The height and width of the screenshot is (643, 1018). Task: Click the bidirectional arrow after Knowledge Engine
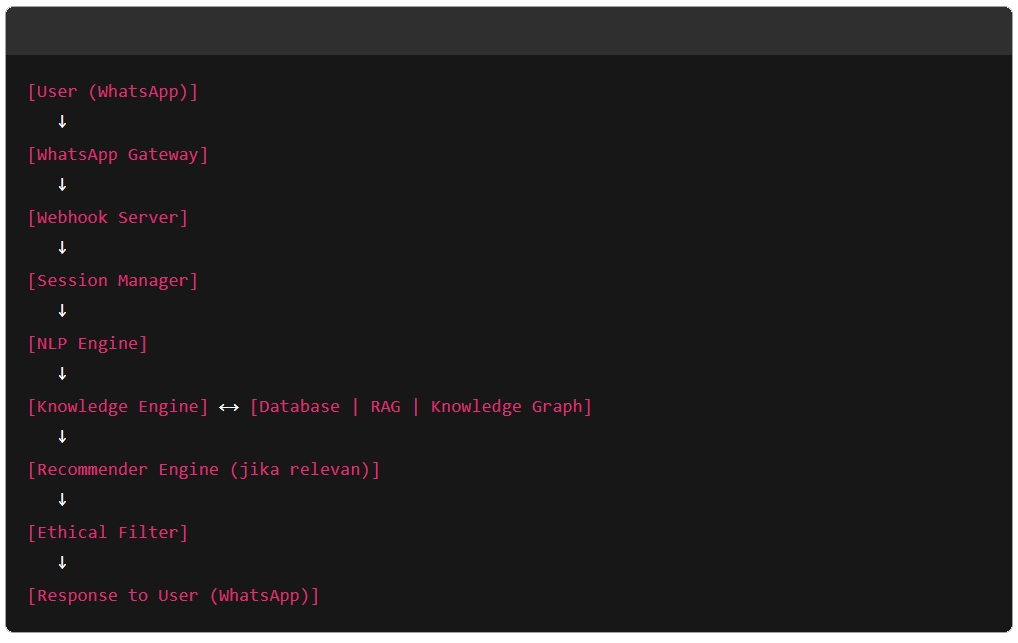point(229,407)
